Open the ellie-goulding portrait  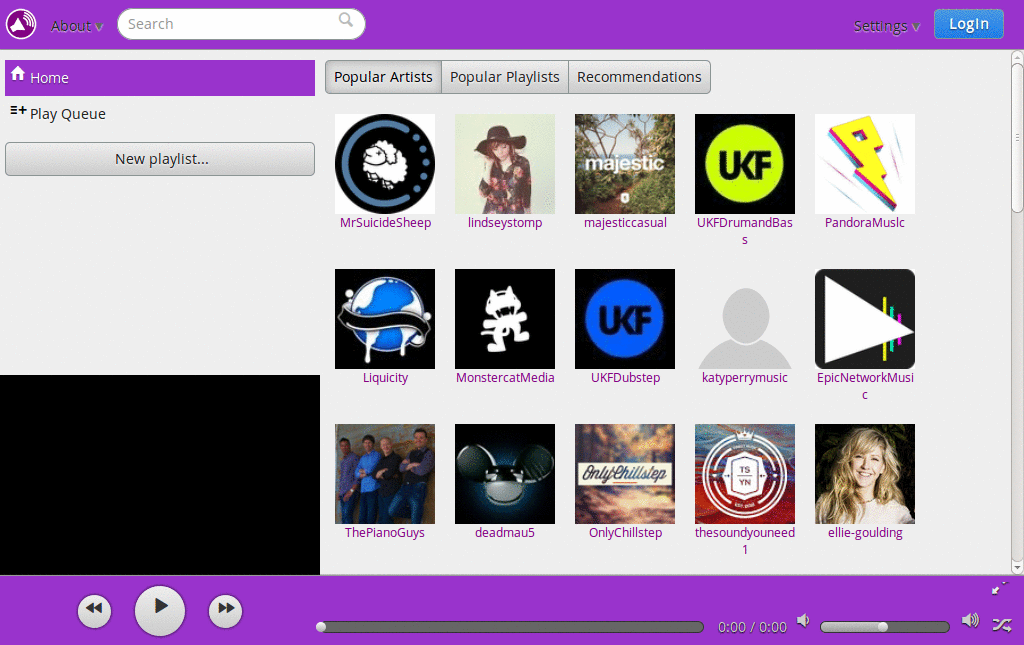point(865,474)
